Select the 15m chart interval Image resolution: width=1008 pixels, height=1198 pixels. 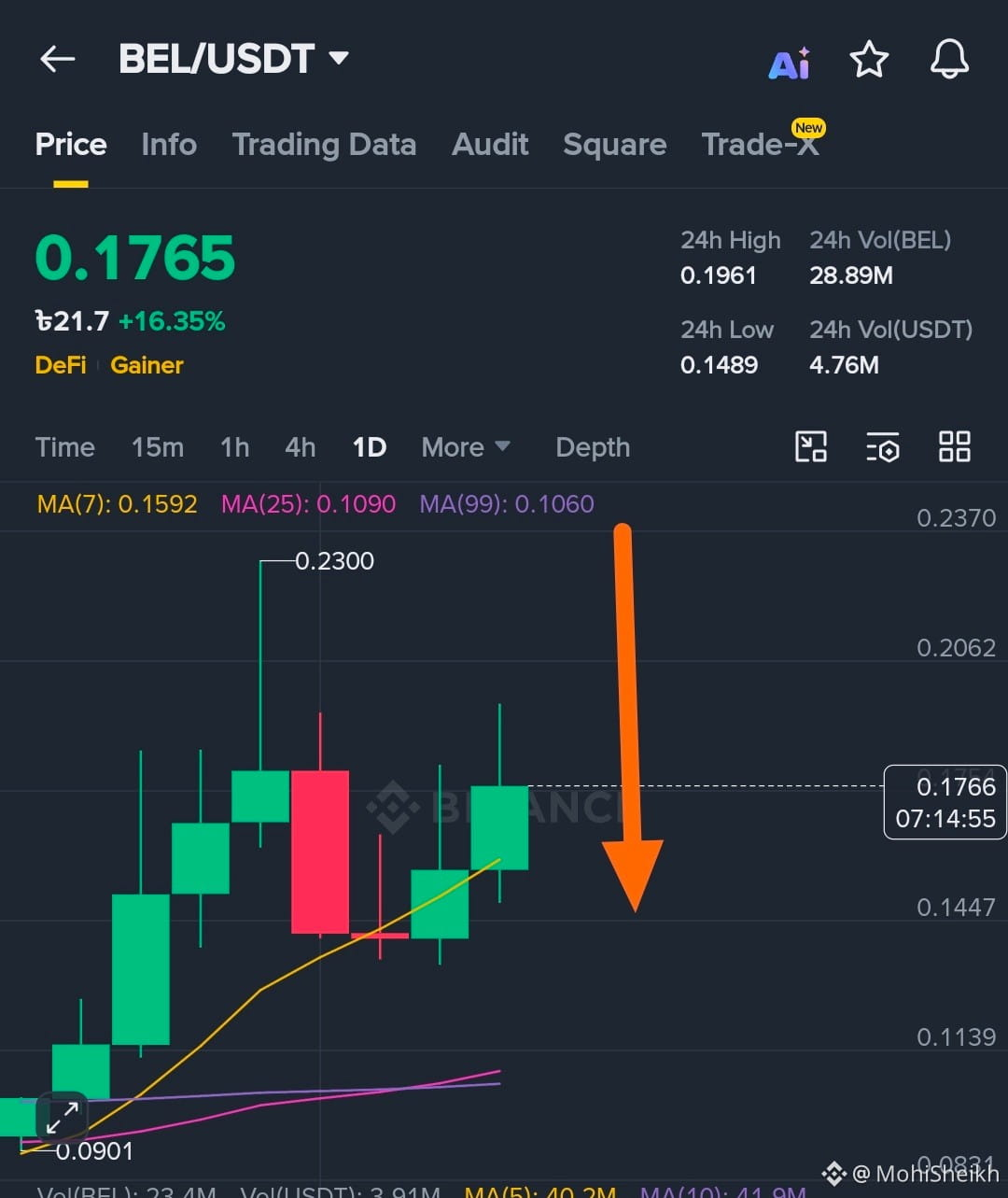pyautogui.click(x=158, y=447)
